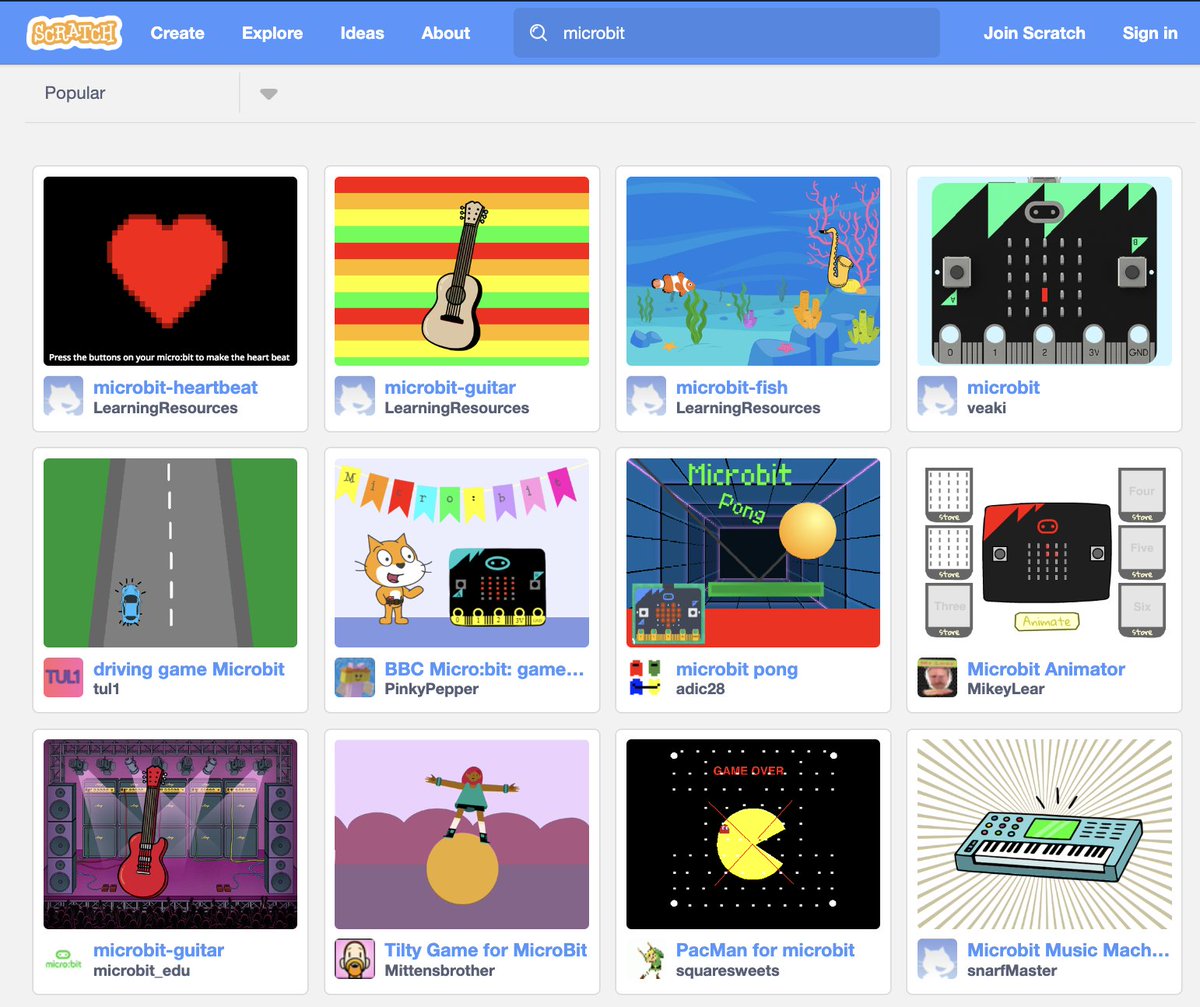
Task: Open the PacMan for microbit title
Action: (x=765, y=950)
